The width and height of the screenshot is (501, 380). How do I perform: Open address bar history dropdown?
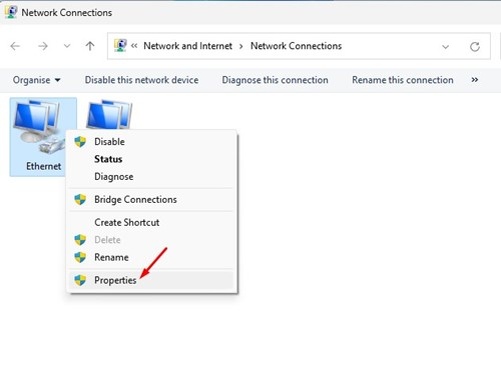point(445,47)
